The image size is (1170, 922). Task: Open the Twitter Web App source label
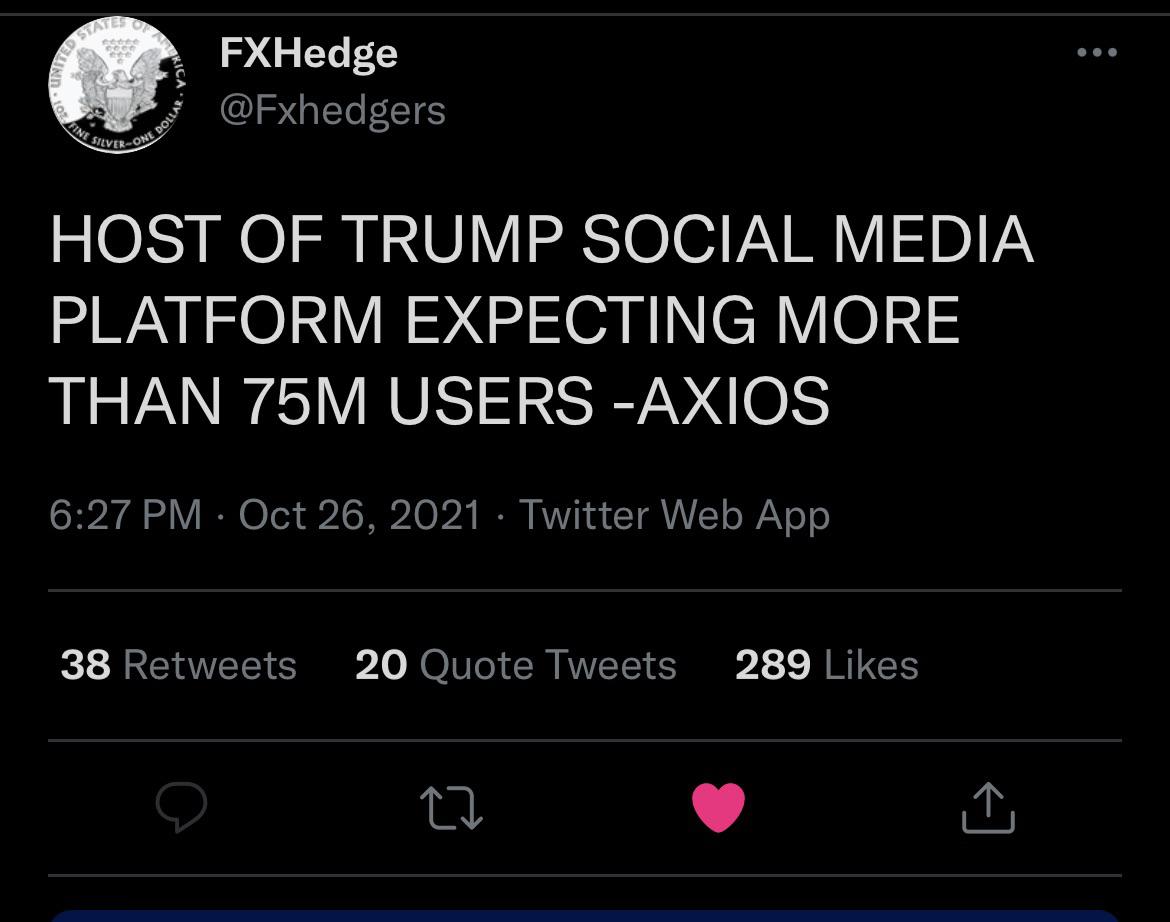point(675,515)
